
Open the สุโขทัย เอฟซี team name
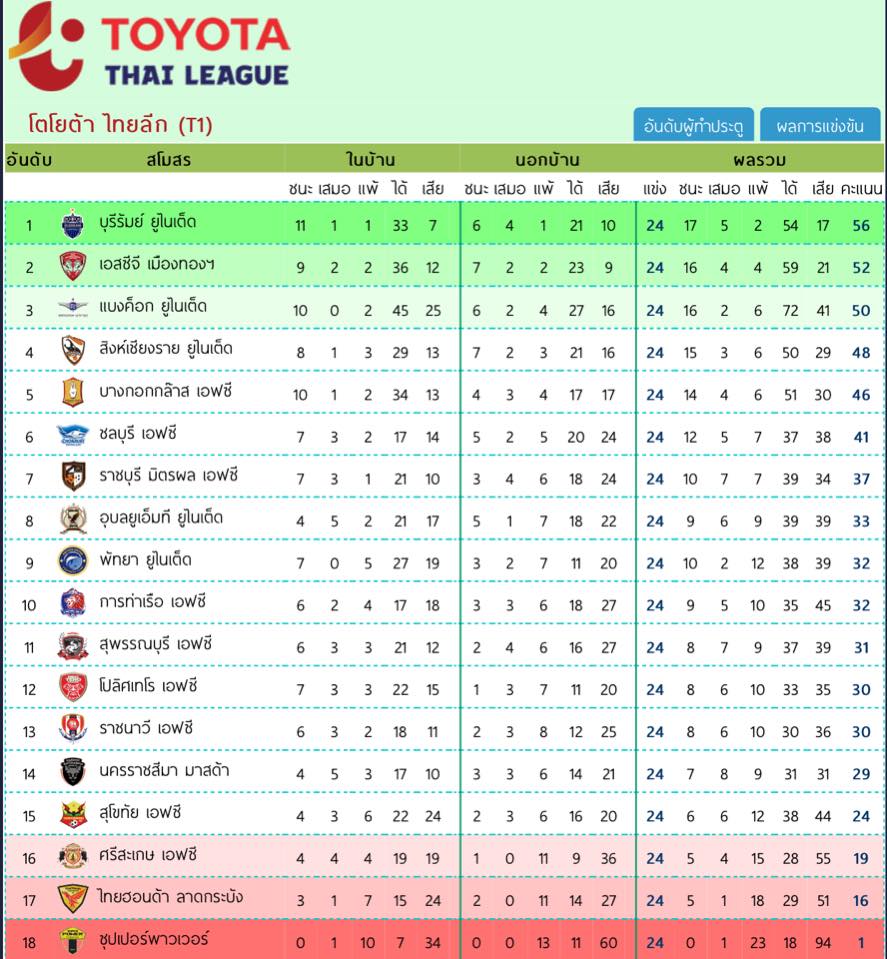point(140,813)
